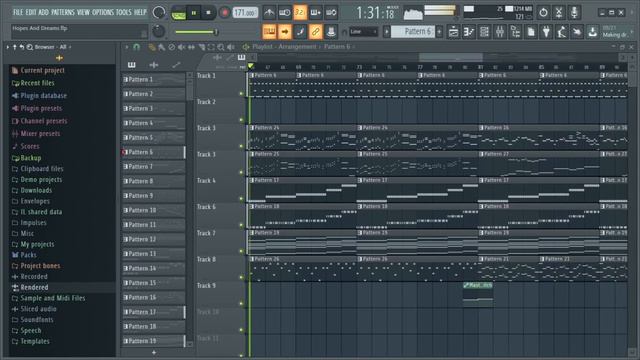
Task: Open the first Pattern 6 clip menu
Action: [x=252, y=76]
